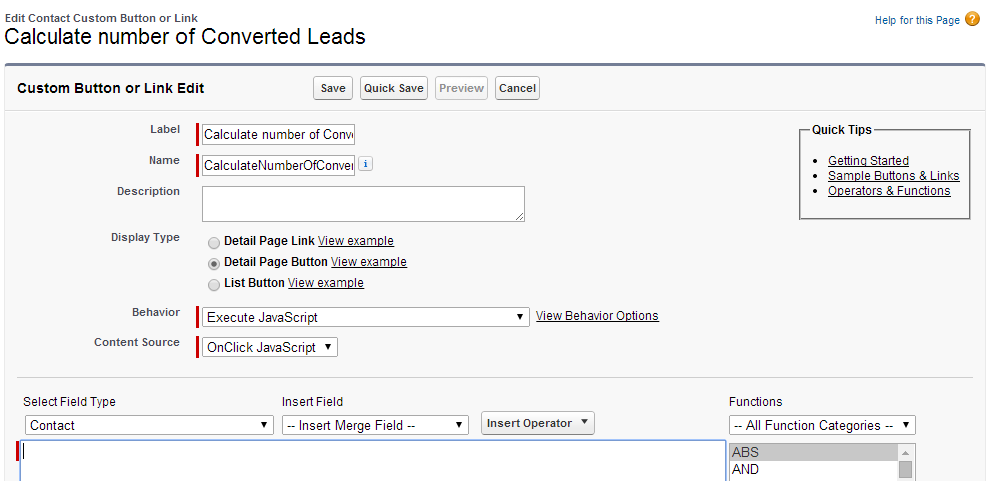Select the Detail Page Button radio option
Viewport: 992px width, 481px height.
214,263
